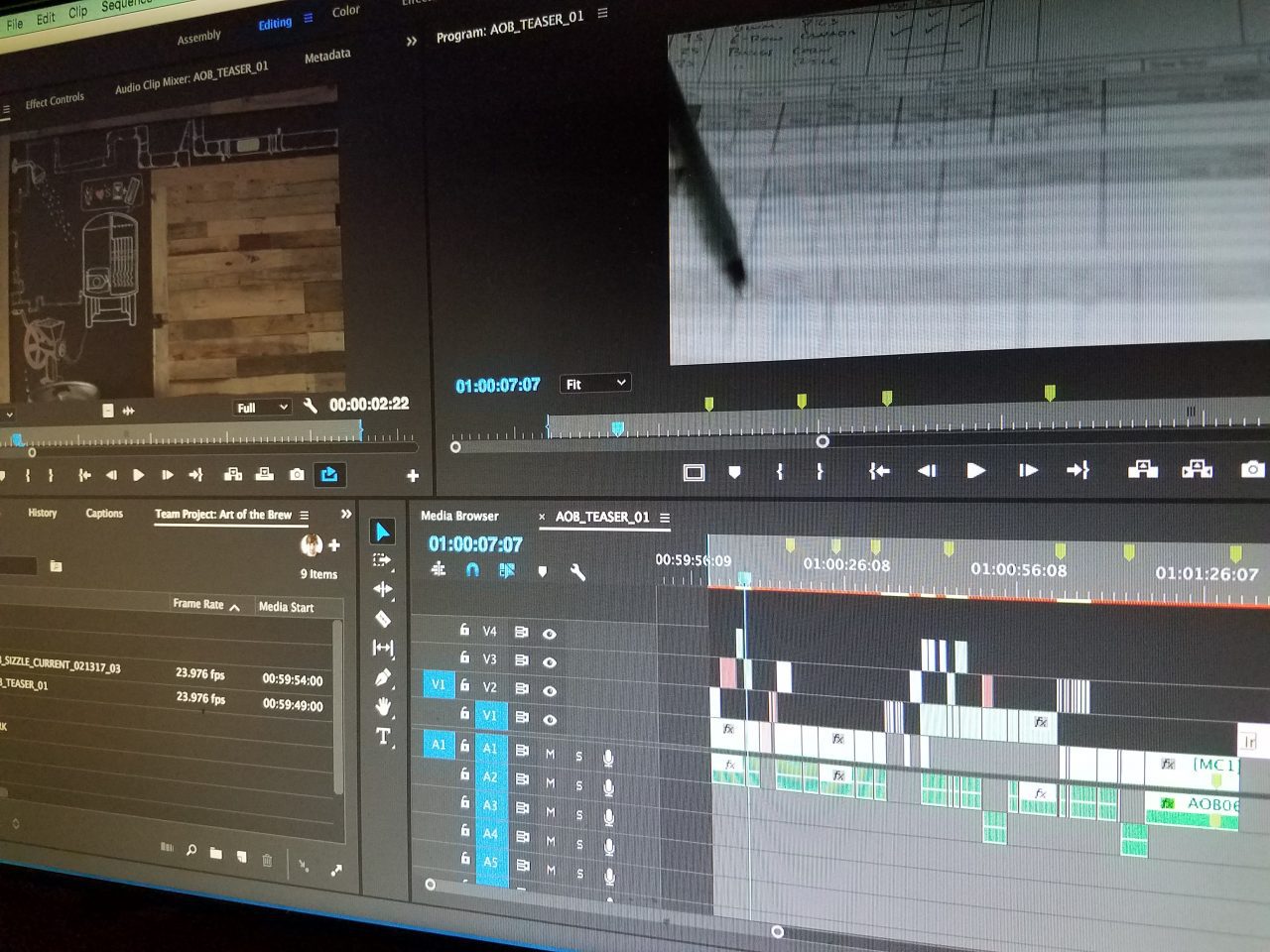Go to In point in Program monitor
The height and width of the screenshot is (952, 1270).
point(879,471)
